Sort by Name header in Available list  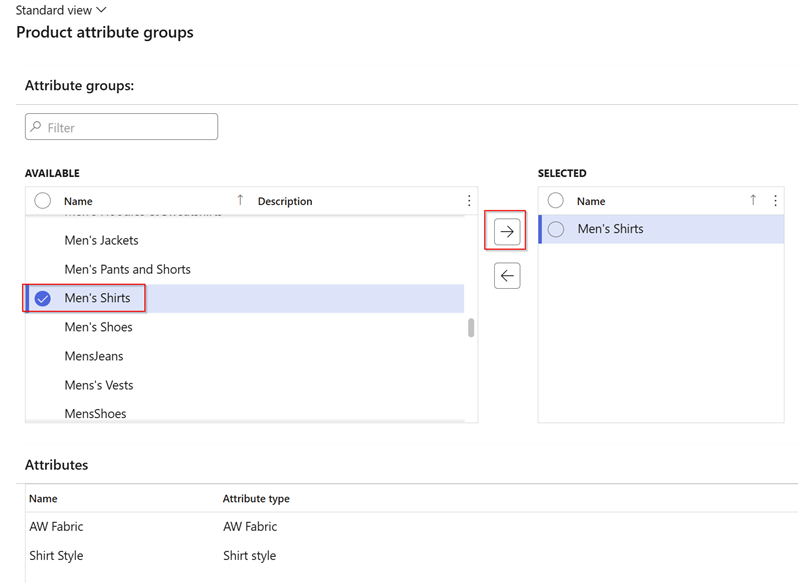[x=78, y=201]
